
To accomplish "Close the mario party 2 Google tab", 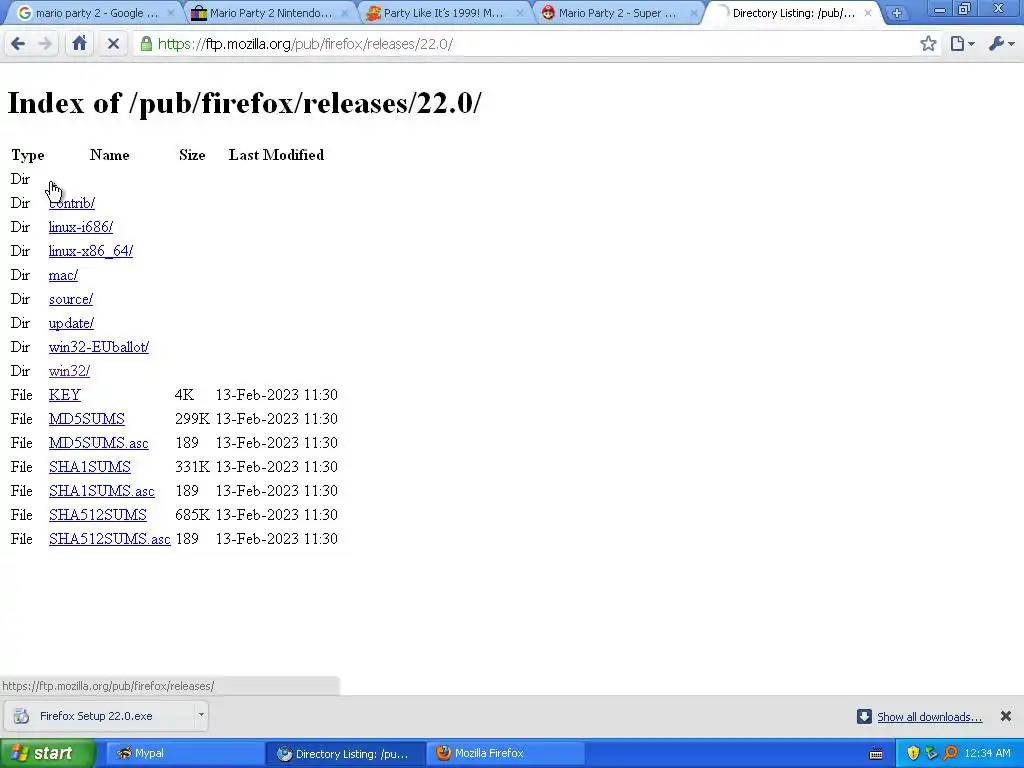I will click(171, 13).
